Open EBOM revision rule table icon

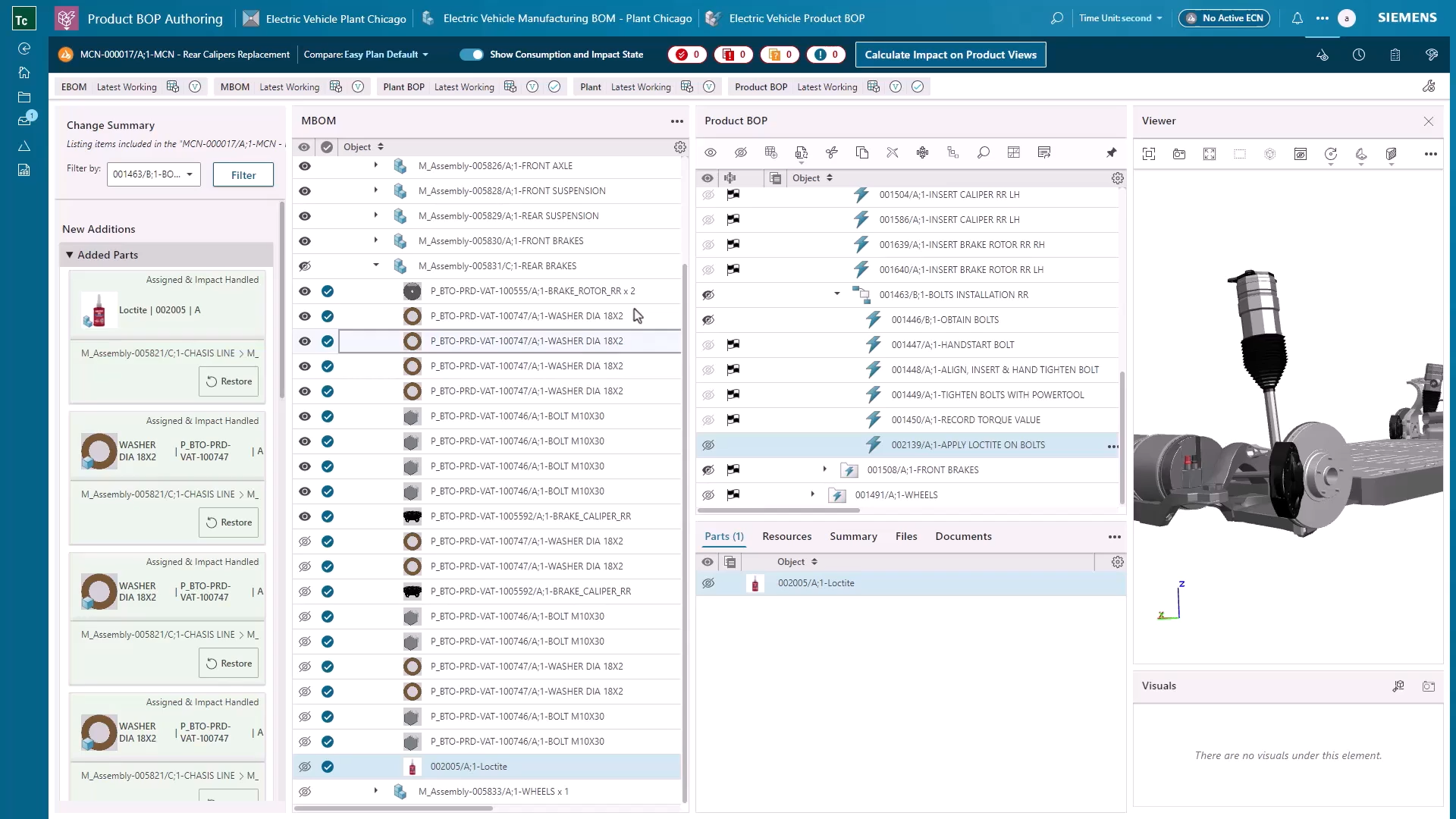(173, 86)
